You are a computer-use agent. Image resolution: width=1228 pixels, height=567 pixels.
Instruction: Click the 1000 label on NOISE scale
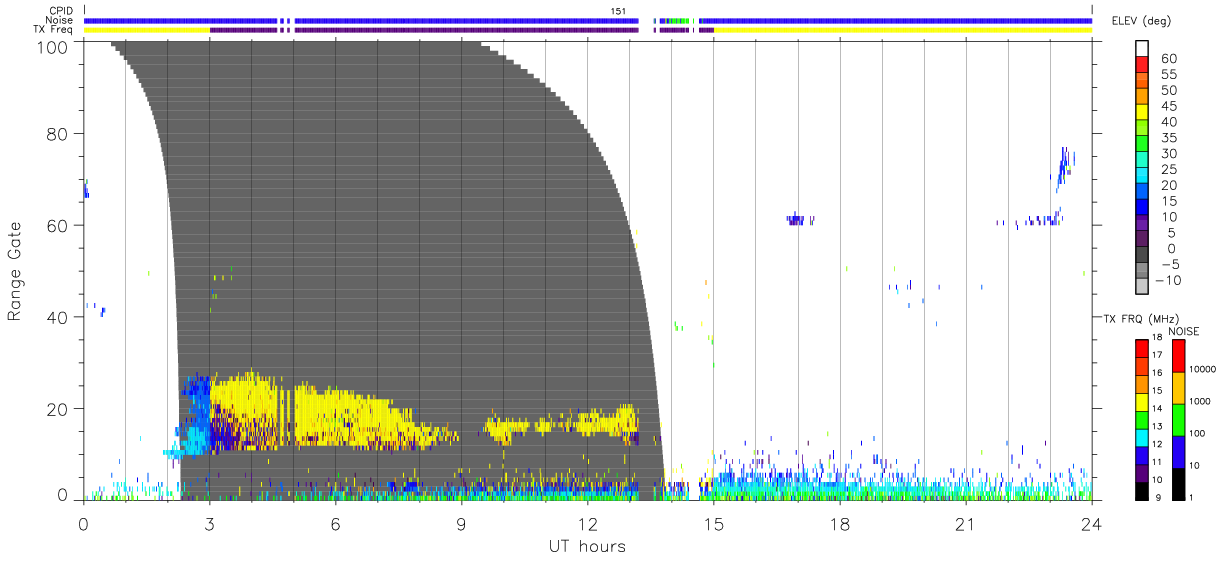[x=1202, y=401]
